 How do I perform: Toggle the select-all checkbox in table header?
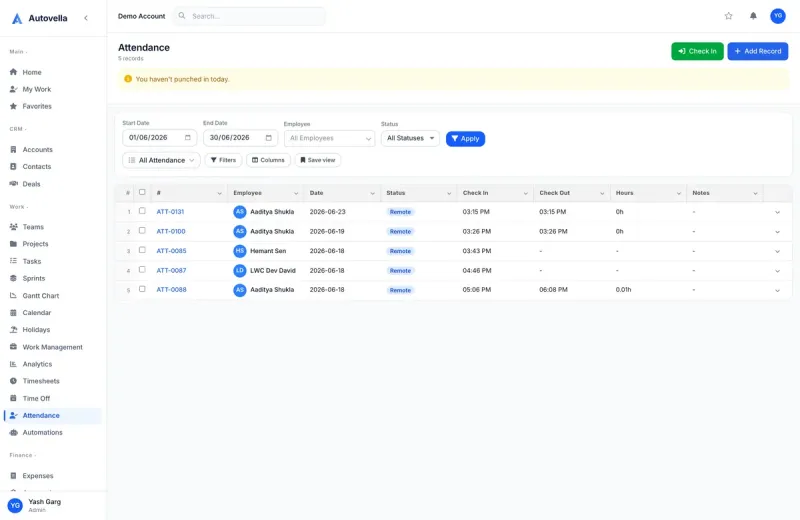(142, 192)
